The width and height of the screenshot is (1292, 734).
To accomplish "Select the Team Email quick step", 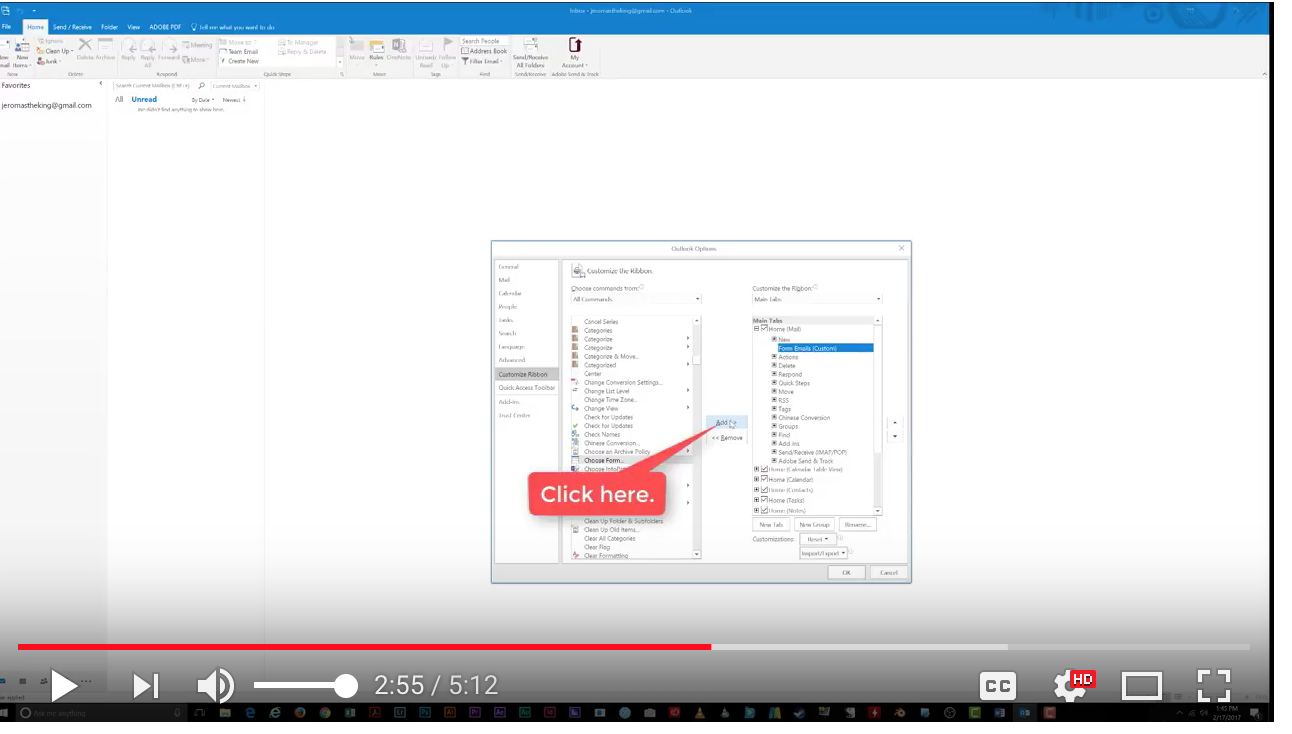I will tap(240, 52).
